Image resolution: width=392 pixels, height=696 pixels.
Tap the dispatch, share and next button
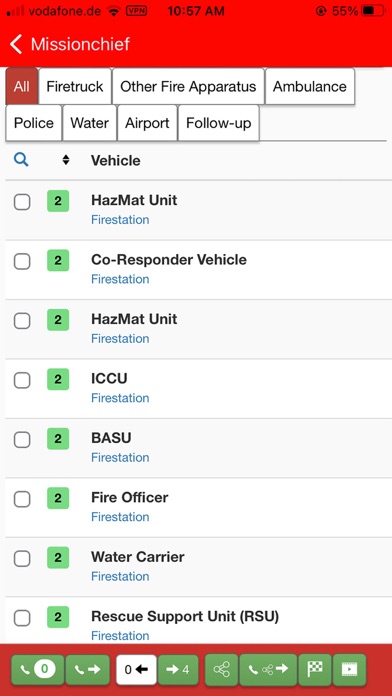[x=268, y=669]
